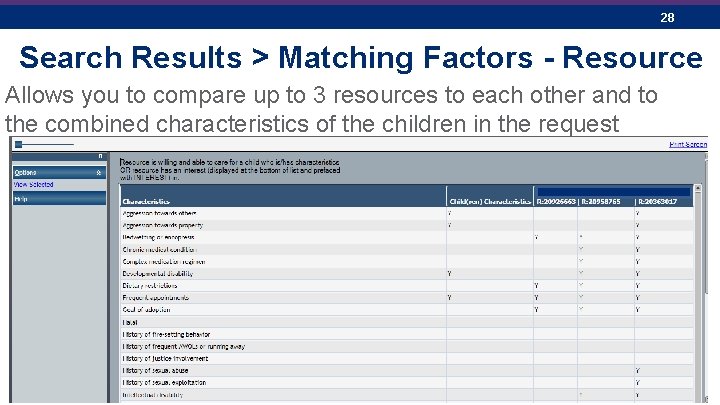Select the History of fire-setting behavior row

(x=407, y=334)
